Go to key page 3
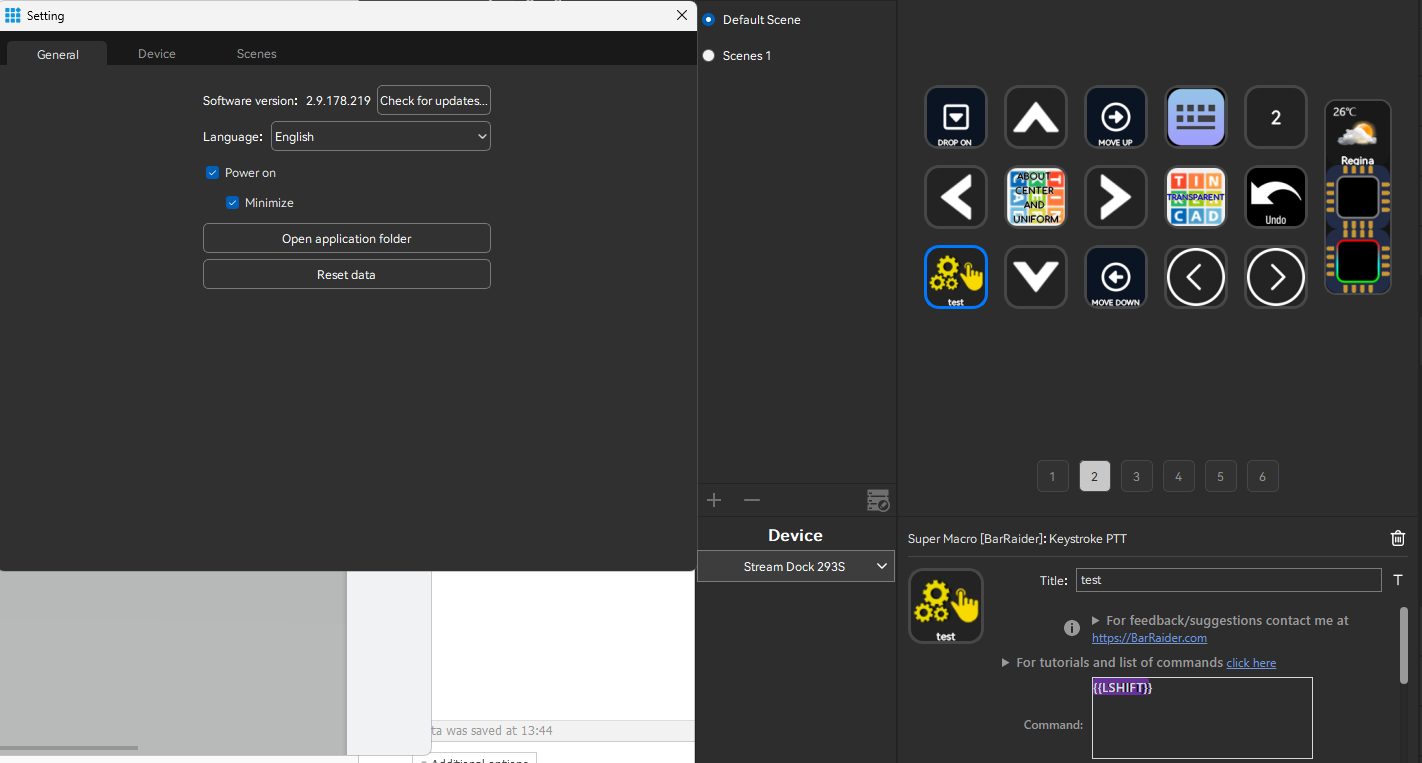 [x=1136, y=477]
